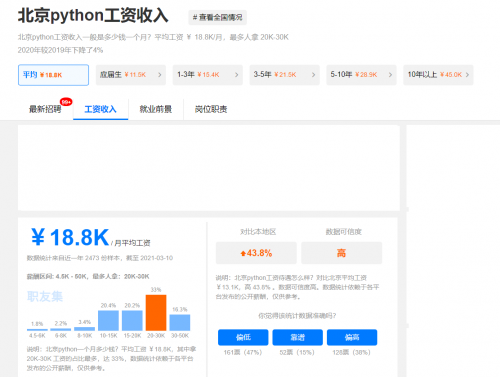This screenshot has height=377, width=500.
Task: Click the up arrow beside 43.8%
Action: (x=243, y=254)
